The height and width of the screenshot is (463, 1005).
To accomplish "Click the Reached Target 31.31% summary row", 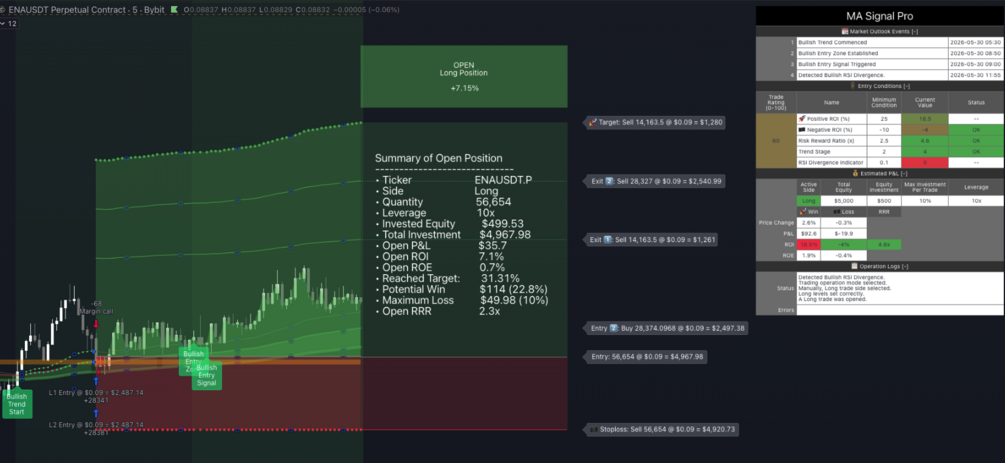I will [x=447, y=278].
